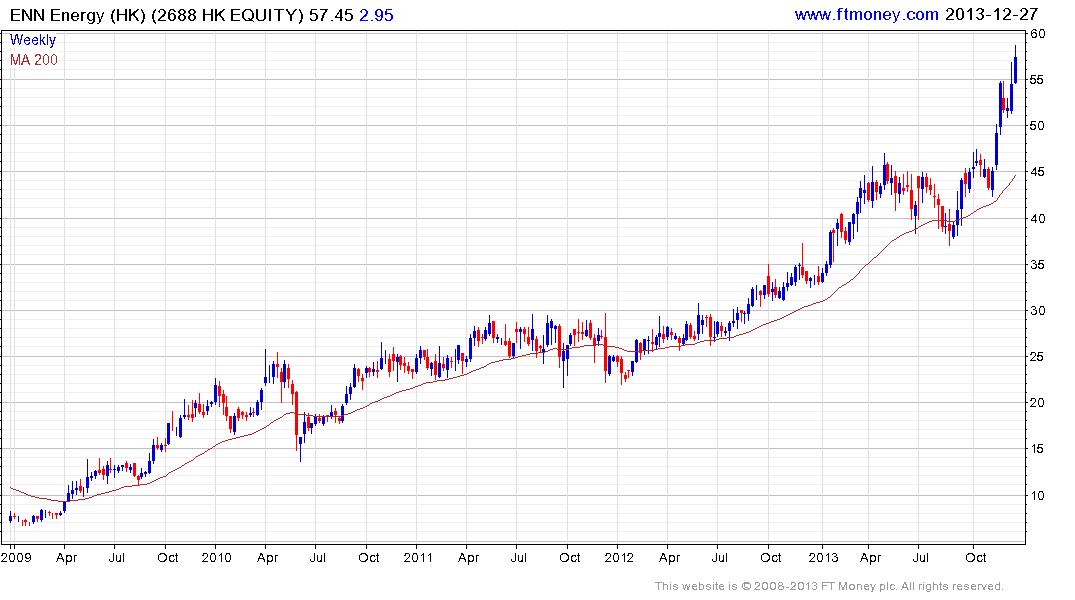
Task: Click the 2013 year axis label
Action: click(823, 557)
